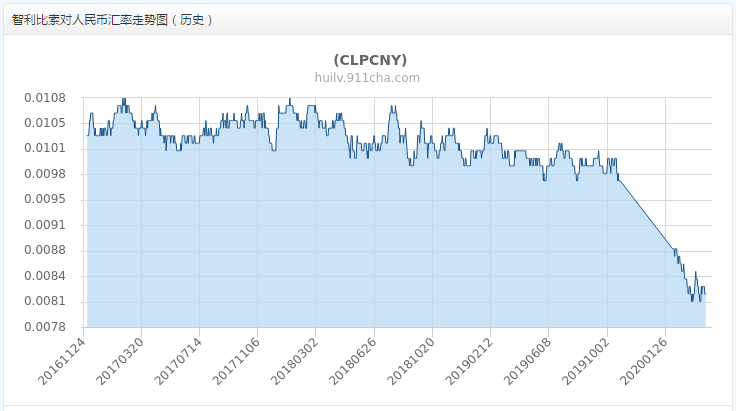Click the chart title (CLPCNY)
736x411 pixels.
click(x=370, y=60)
